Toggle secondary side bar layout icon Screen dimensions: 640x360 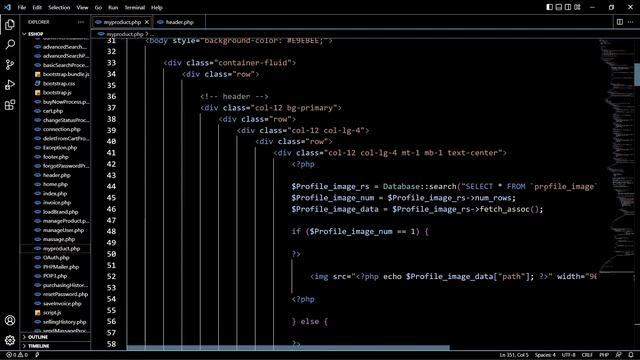tap(568, 7)
